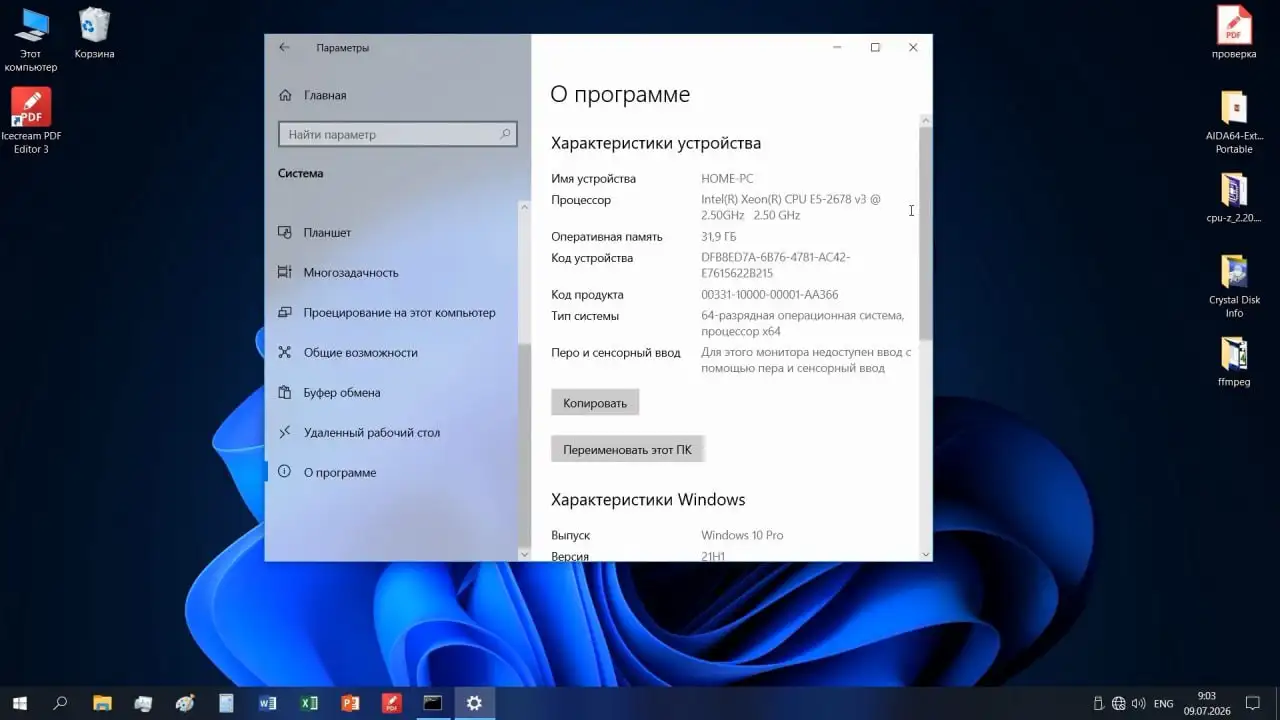
Task: Select AIDA64-Ext Portable desktop icon
Action: [1234, 122]
